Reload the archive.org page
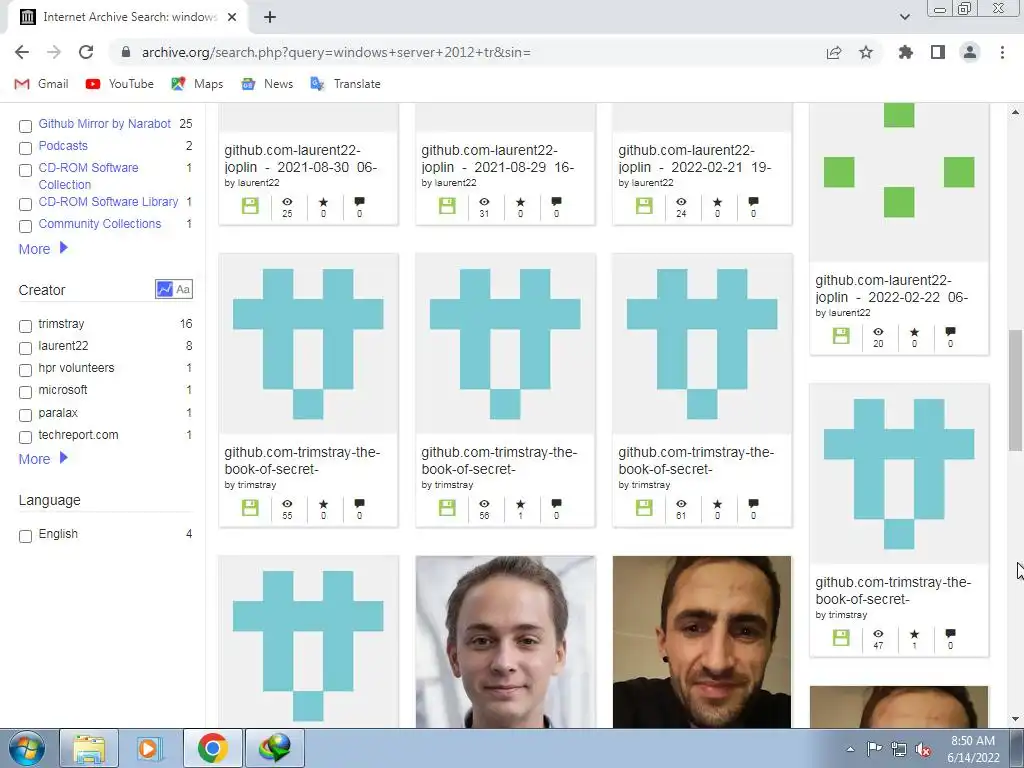Image resolution: width=1024 pixels, height=768 pixels. point(86,52)
